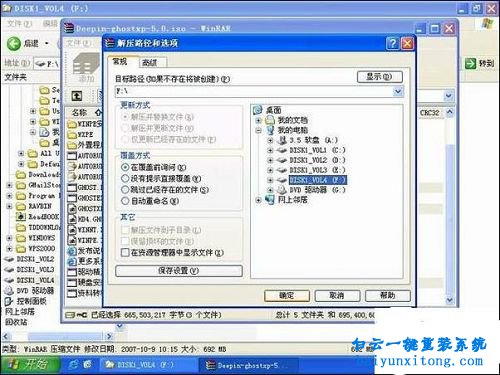Select 解压并替换文件 radio option
The width and height of the screenshot is (500, 375).
point(125,117)
